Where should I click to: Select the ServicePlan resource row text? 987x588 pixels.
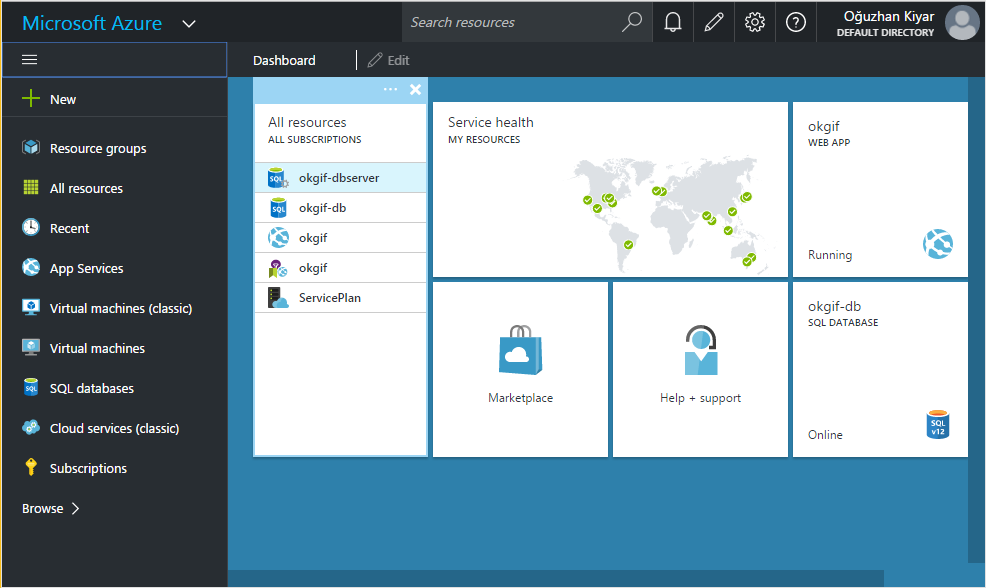click(x=330, y=298)
